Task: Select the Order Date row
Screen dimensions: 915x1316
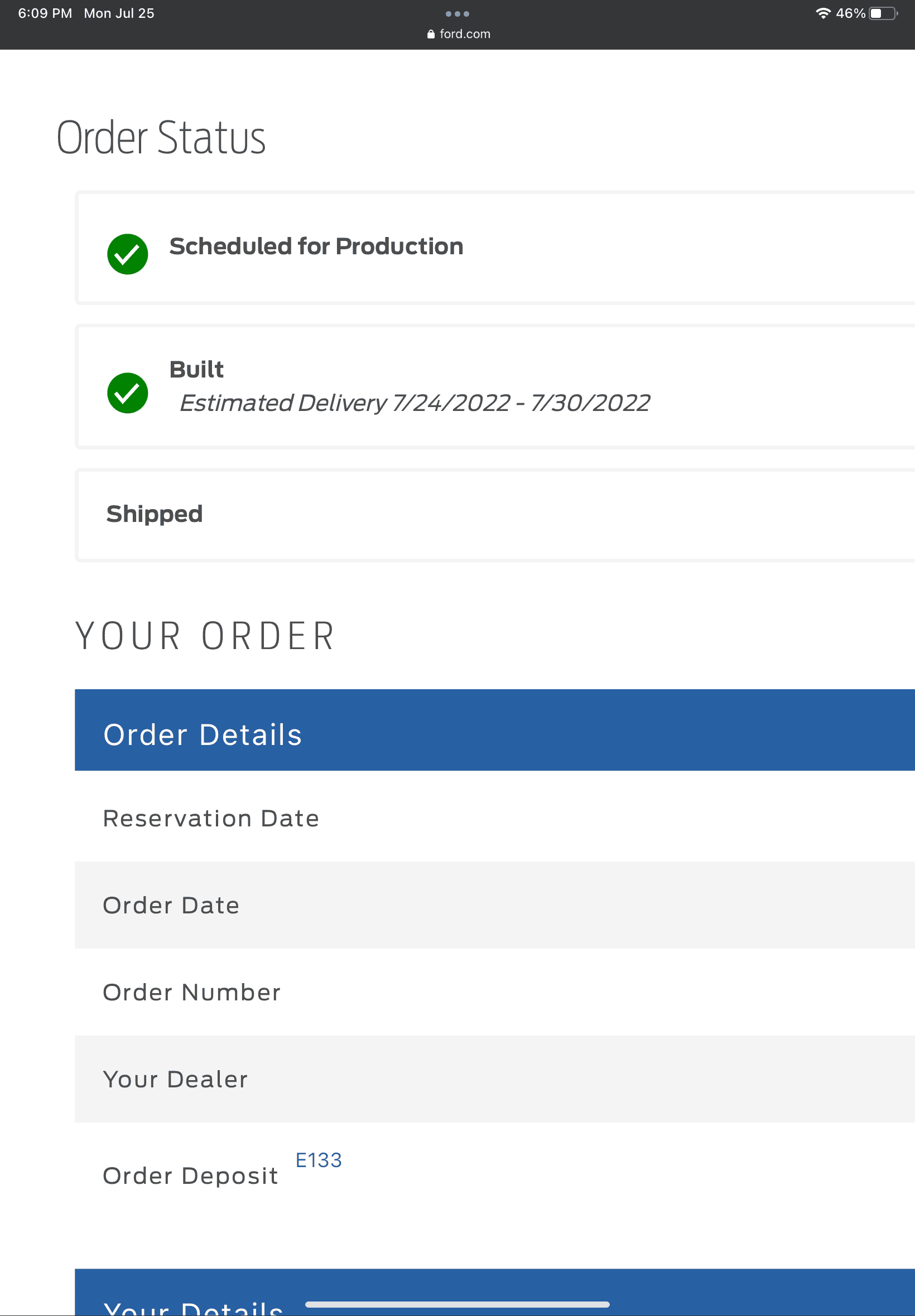Action: 494,905
